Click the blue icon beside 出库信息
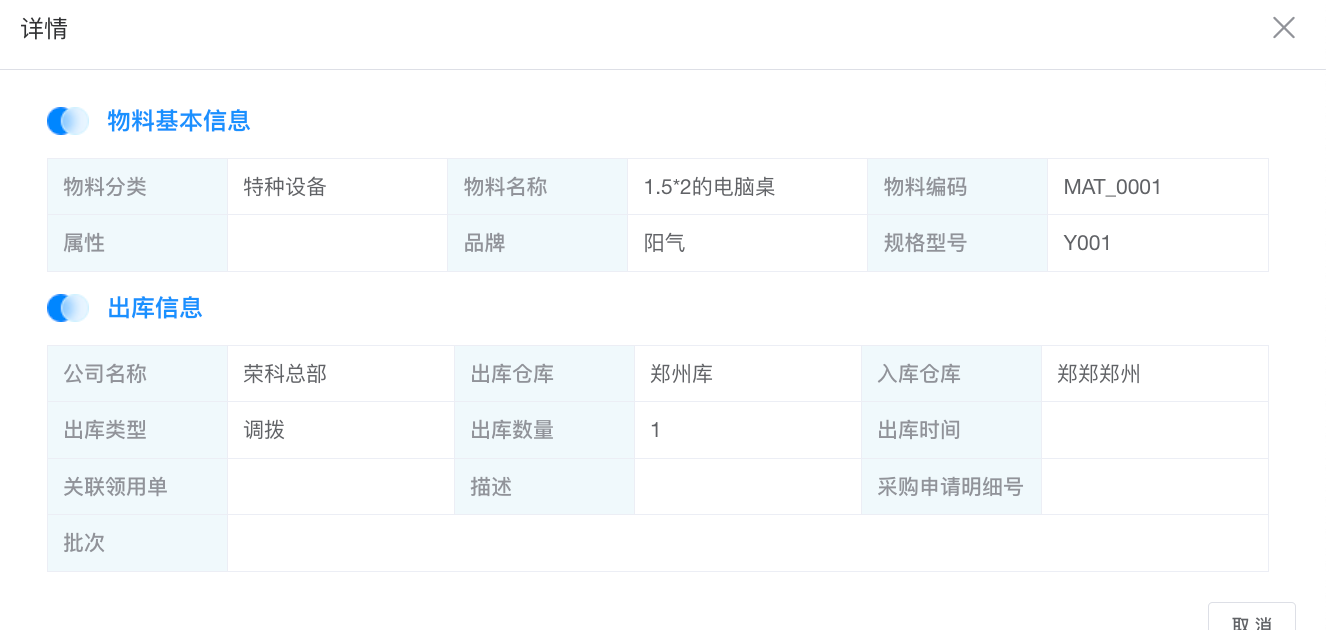1326x630 pixels. tap(68, 308)
